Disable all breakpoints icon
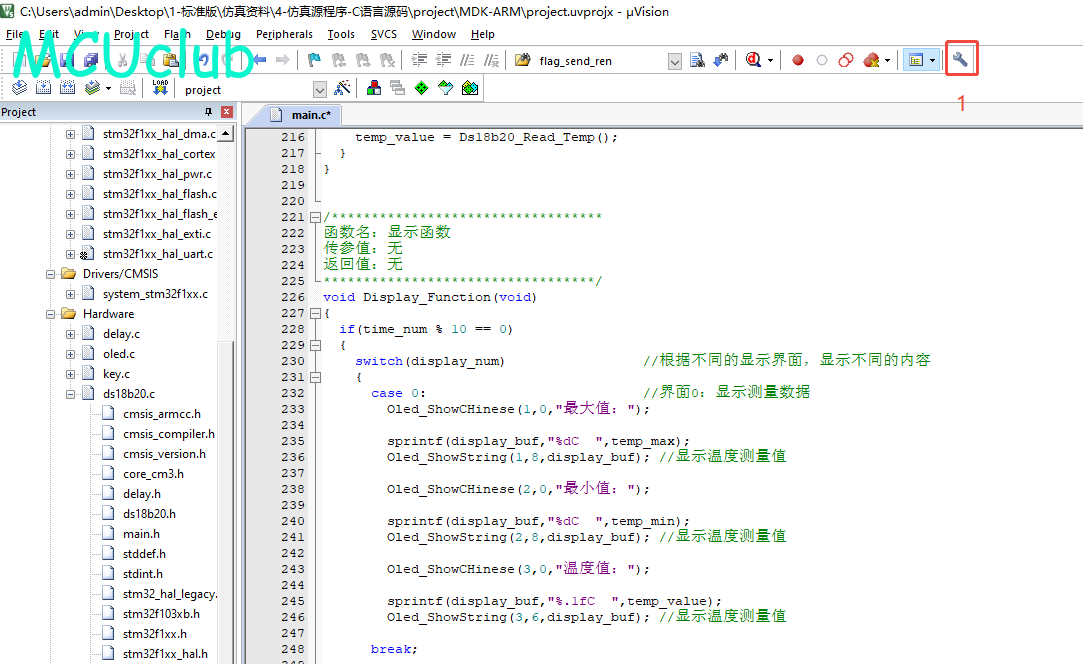The width and height of the screenshot is (1083, 664). pyautogui.click(x=846, y=60)
